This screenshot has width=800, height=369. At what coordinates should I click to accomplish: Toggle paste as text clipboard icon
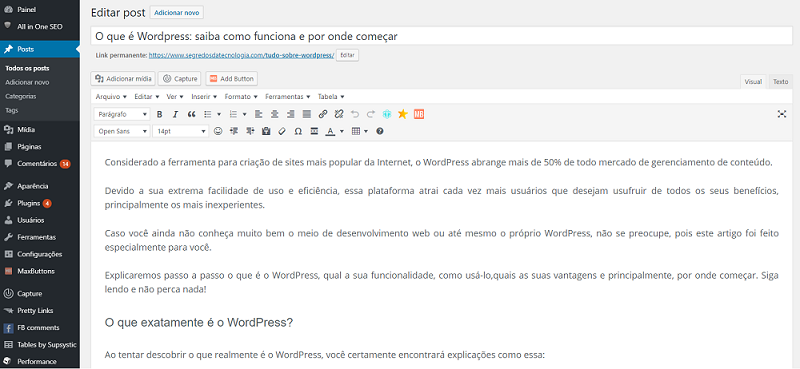pos(266,131)
